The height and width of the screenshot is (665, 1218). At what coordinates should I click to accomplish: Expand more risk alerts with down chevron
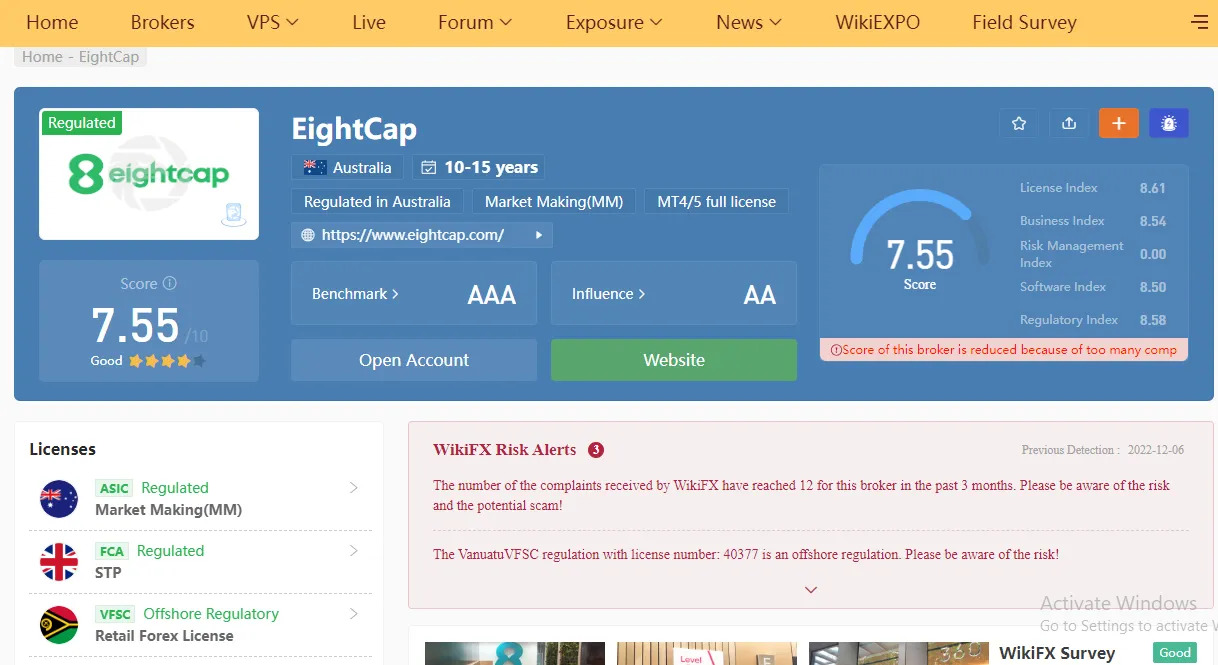811,590
